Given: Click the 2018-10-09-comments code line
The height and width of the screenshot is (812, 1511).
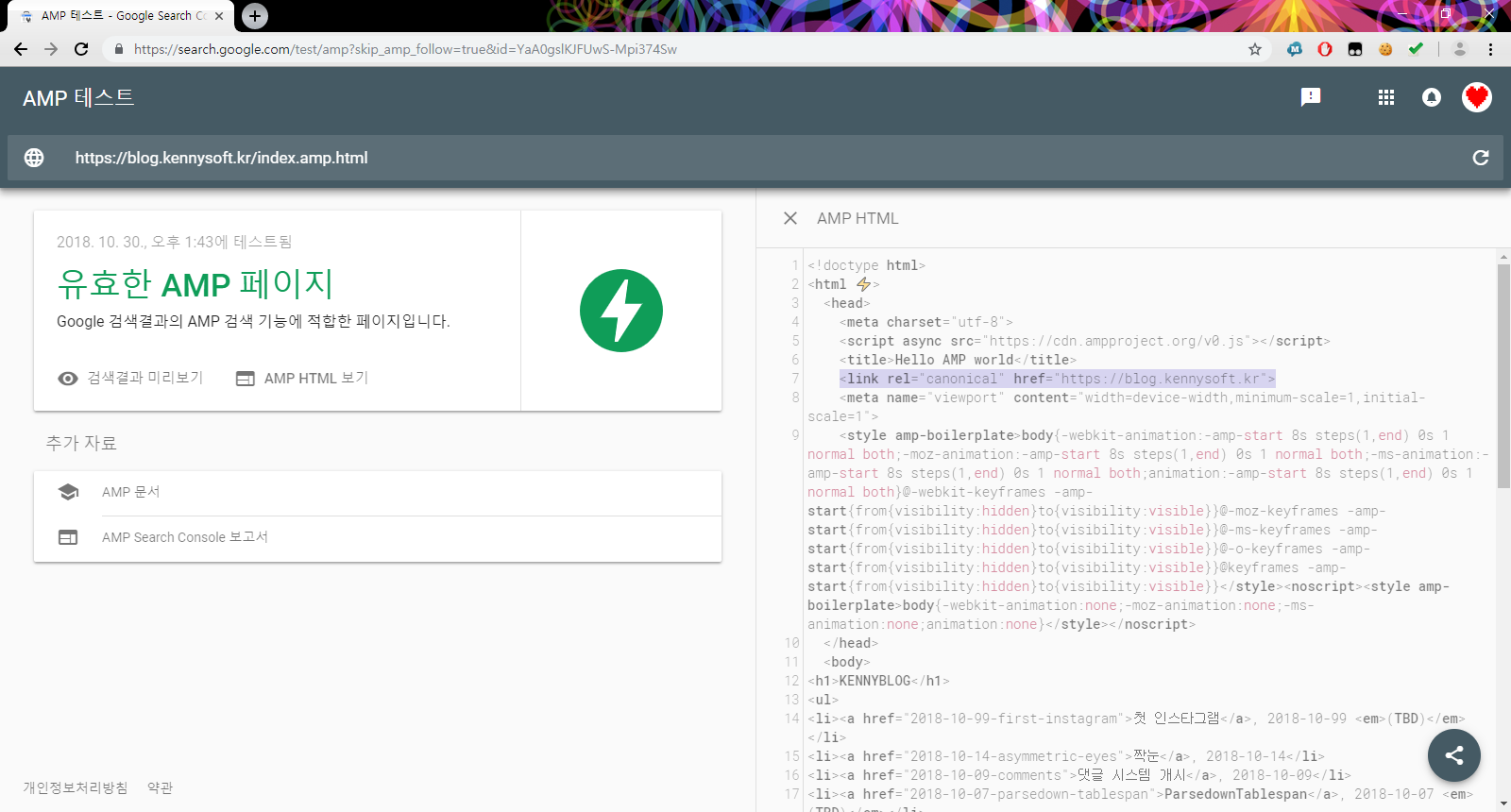Looking at the screenshot, I should point(1079,775).
